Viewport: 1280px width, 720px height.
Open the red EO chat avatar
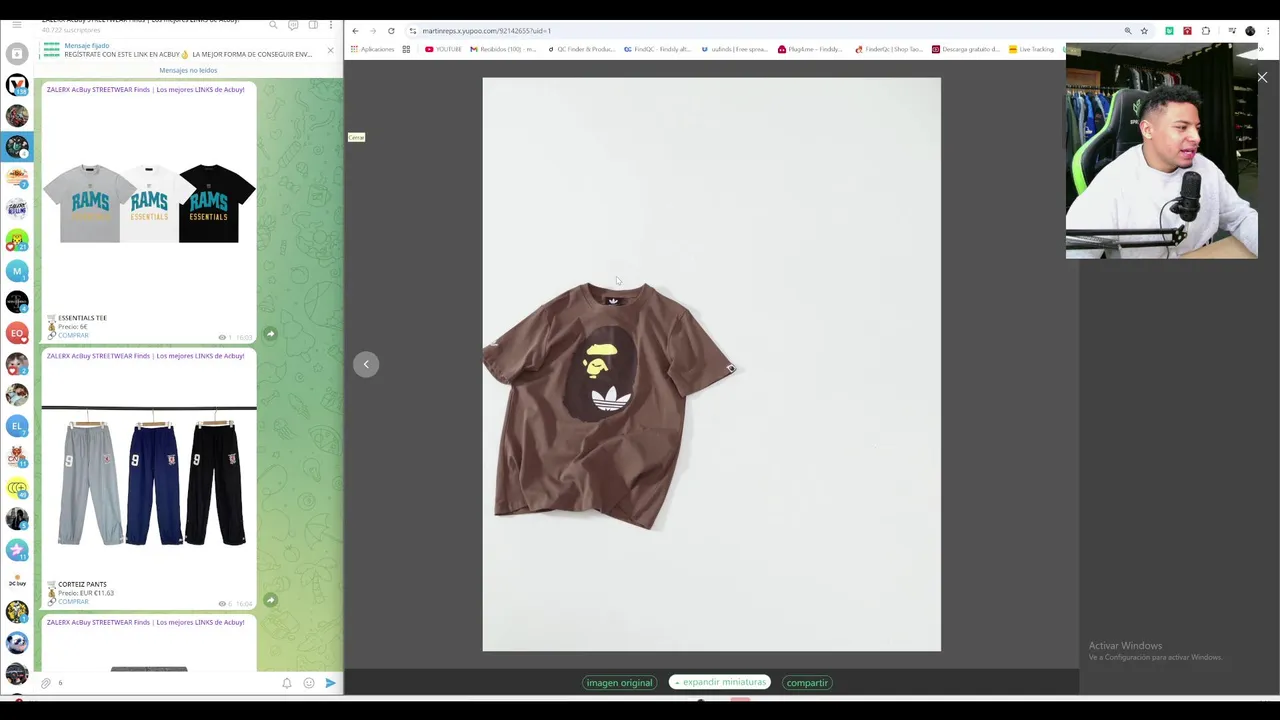pyautogui.click(x=17, y=333)
